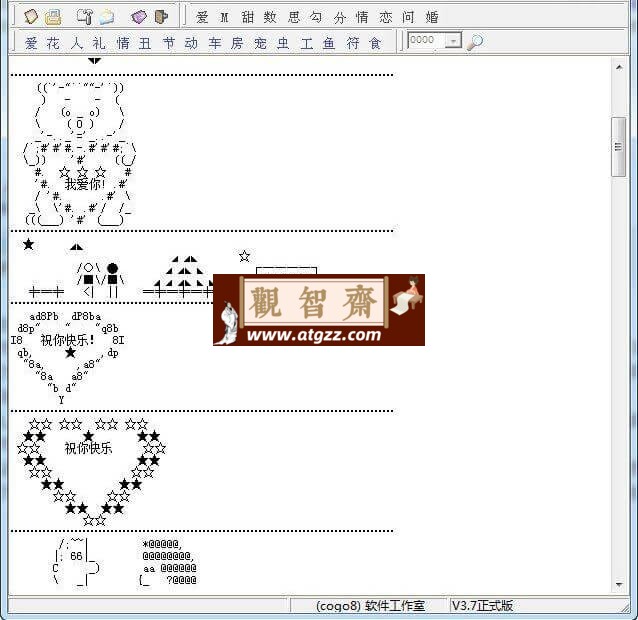
Task: Choose the 车 category button
Action: pos(214,42)
